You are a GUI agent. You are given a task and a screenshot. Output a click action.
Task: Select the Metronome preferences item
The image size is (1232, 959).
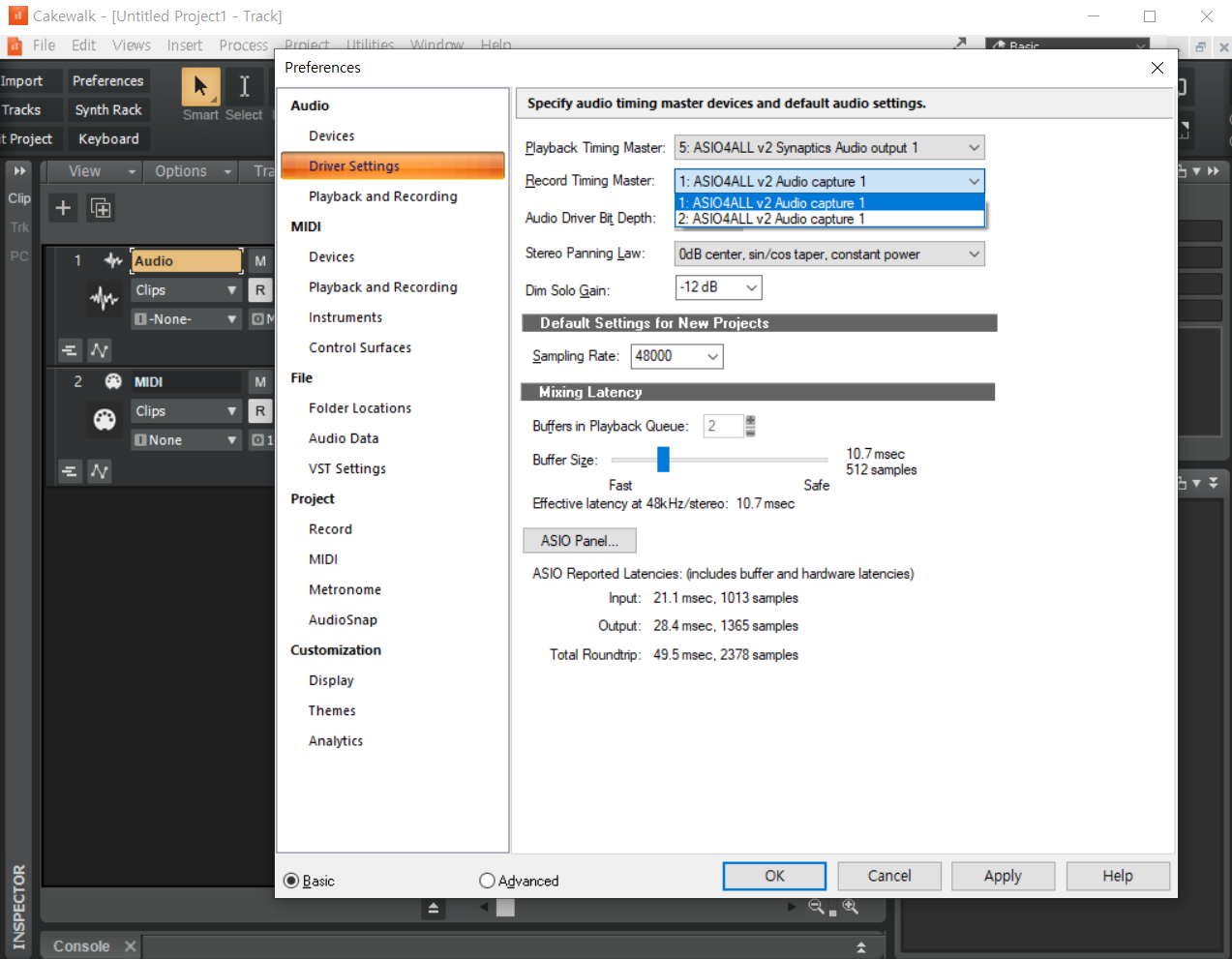pyautogui.click(x=345, y=589)
